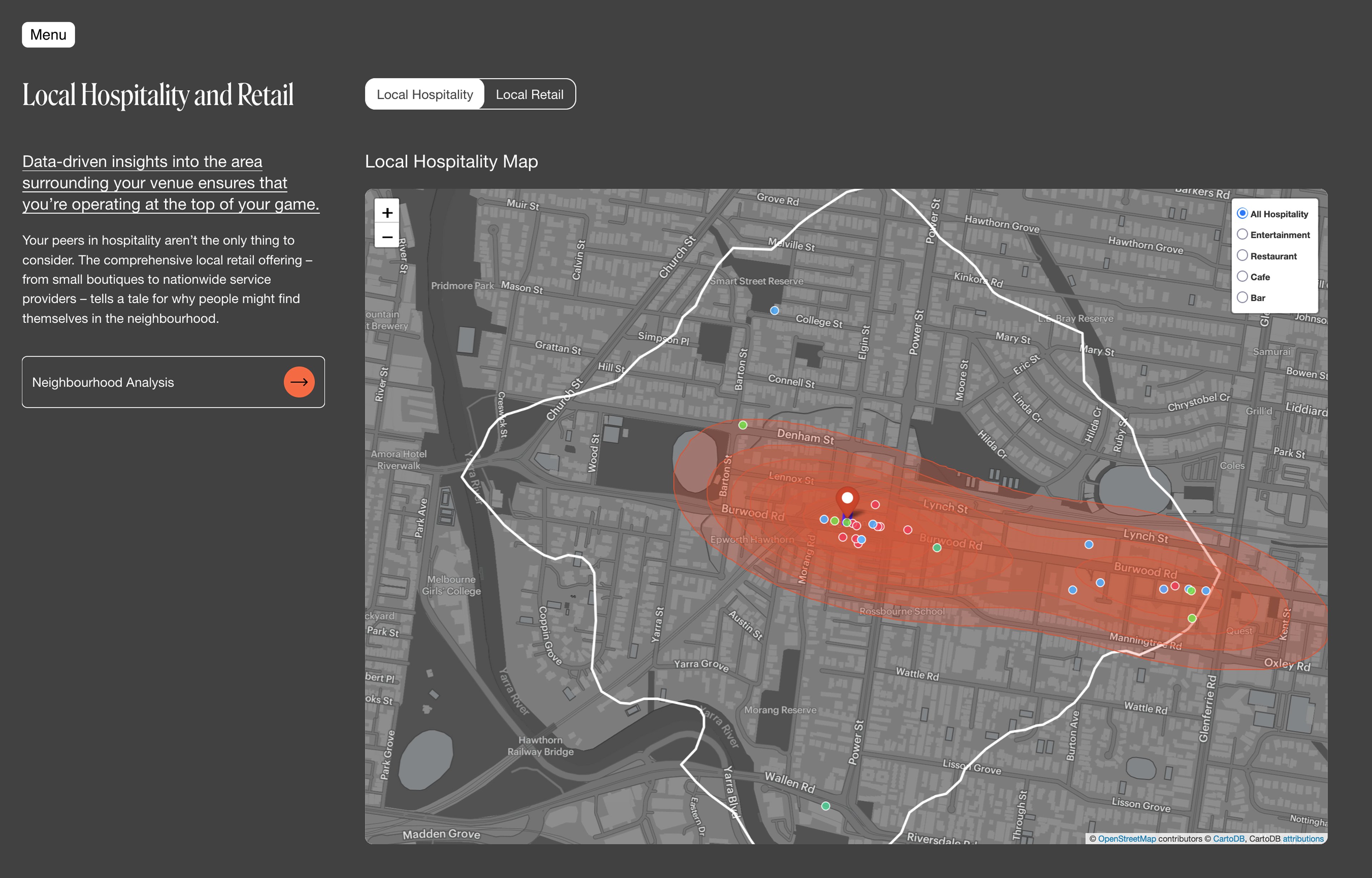Image resolution: width=1372 pixels, height=878 pixels.
Task: Select the All Hospitality radio option
Action: 1242,213
